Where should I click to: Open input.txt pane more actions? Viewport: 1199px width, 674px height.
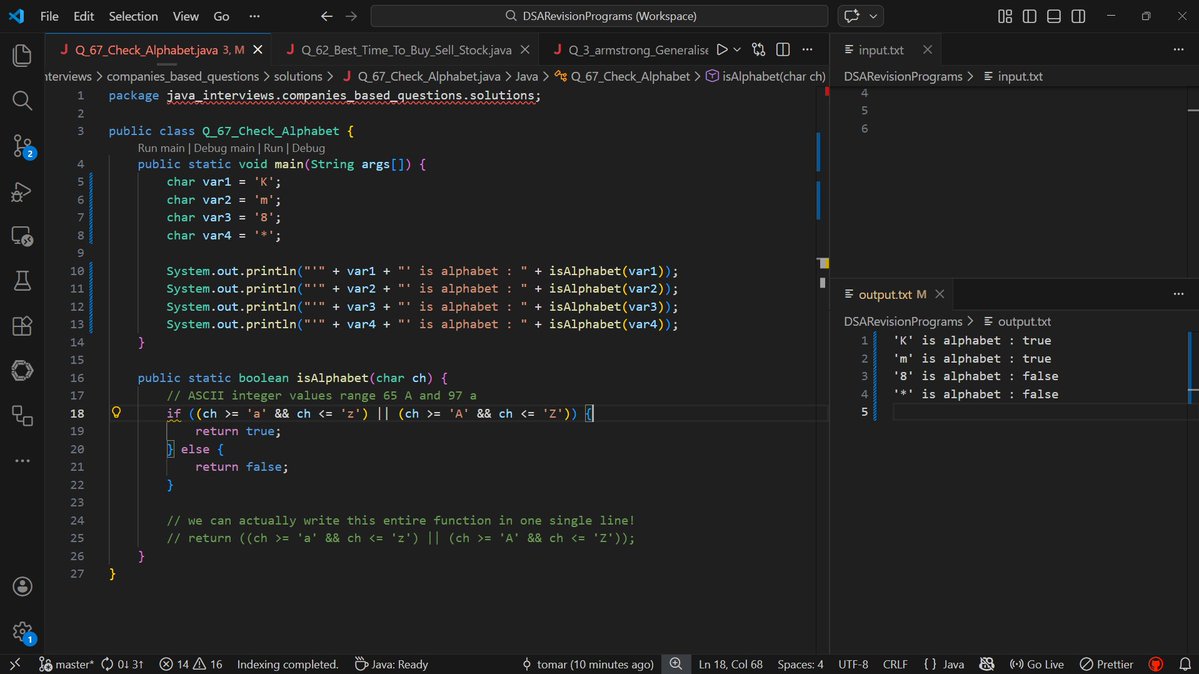1178,50
